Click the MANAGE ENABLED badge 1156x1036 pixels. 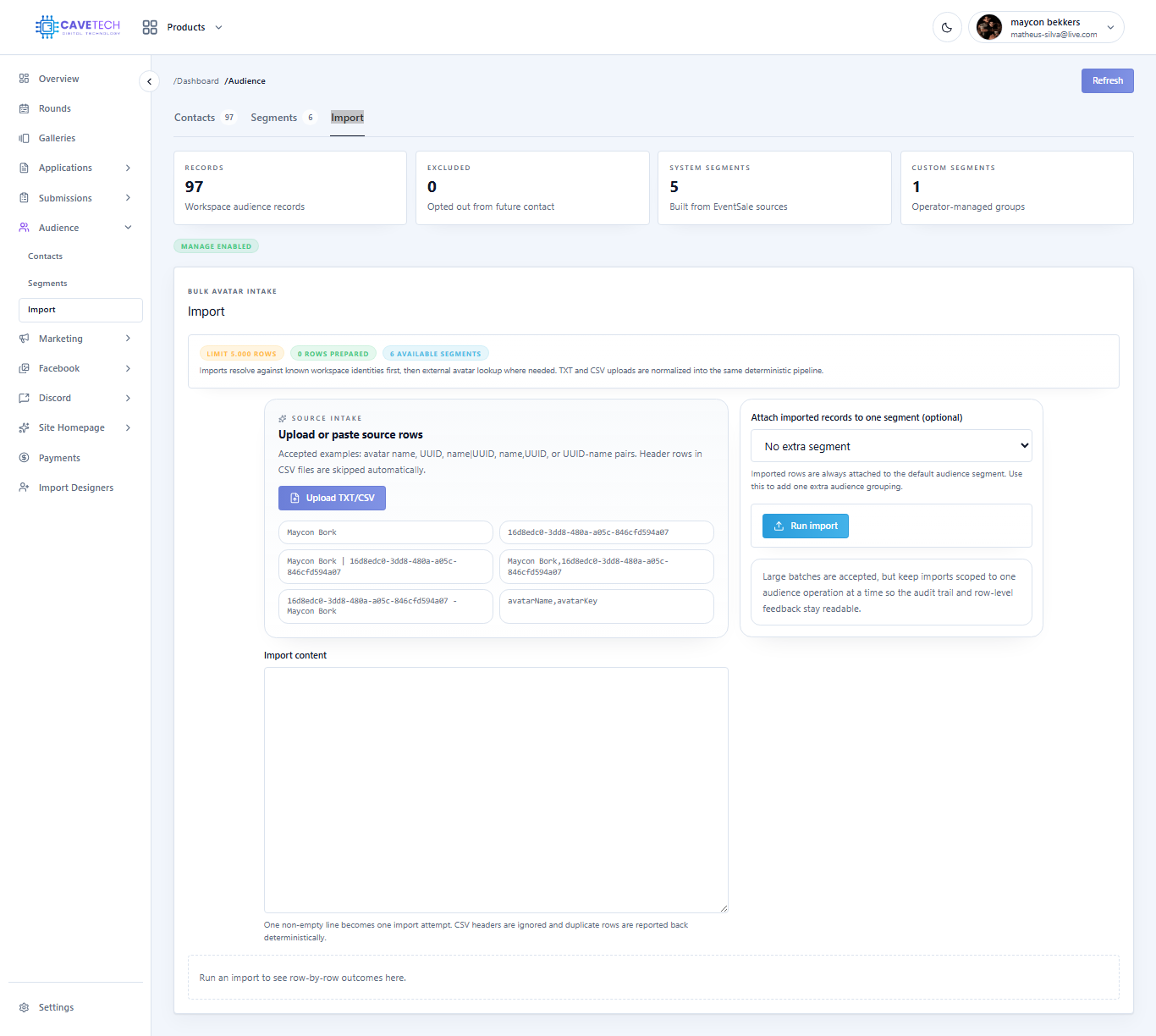click(x=216, y=246)
